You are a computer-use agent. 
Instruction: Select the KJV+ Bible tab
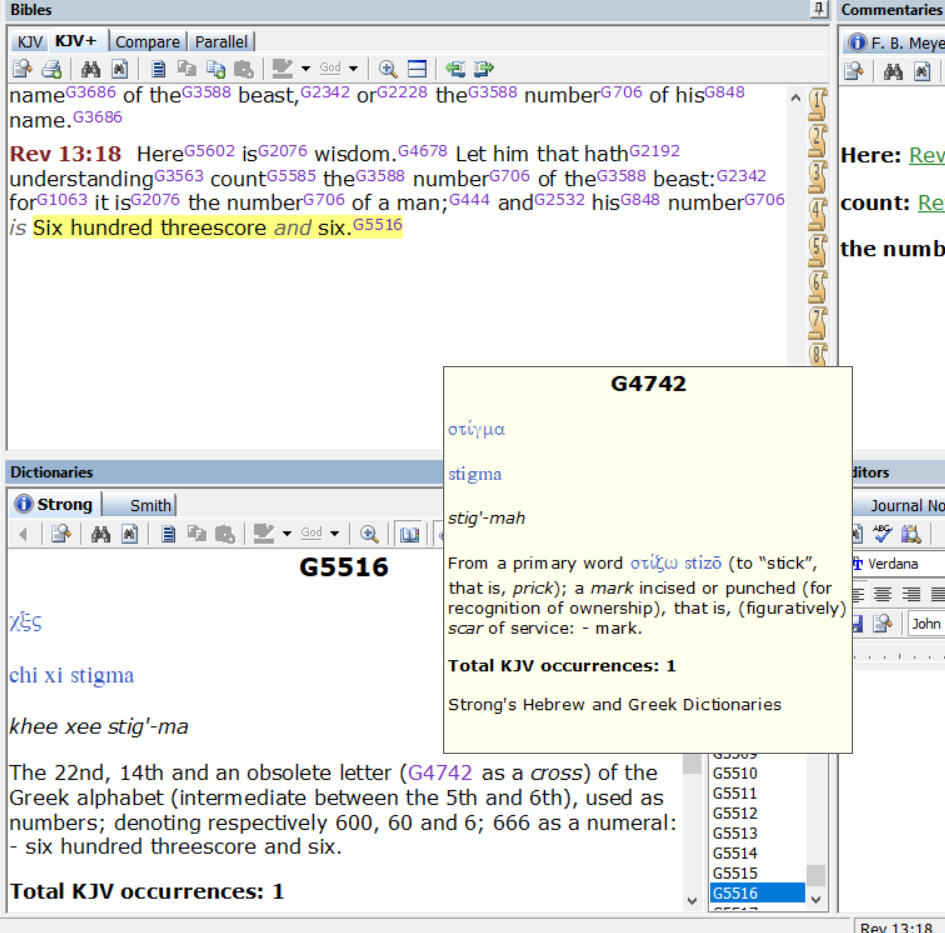[76, 41]
